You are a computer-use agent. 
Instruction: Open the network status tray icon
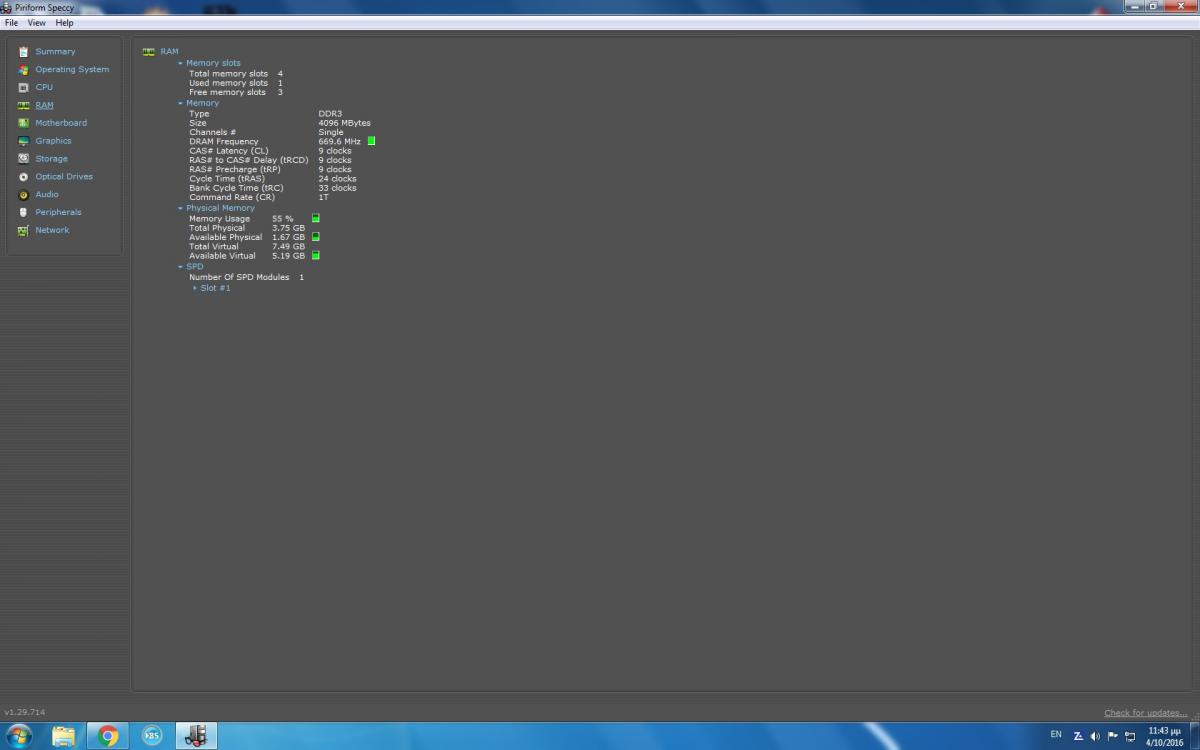point(1130,736)
